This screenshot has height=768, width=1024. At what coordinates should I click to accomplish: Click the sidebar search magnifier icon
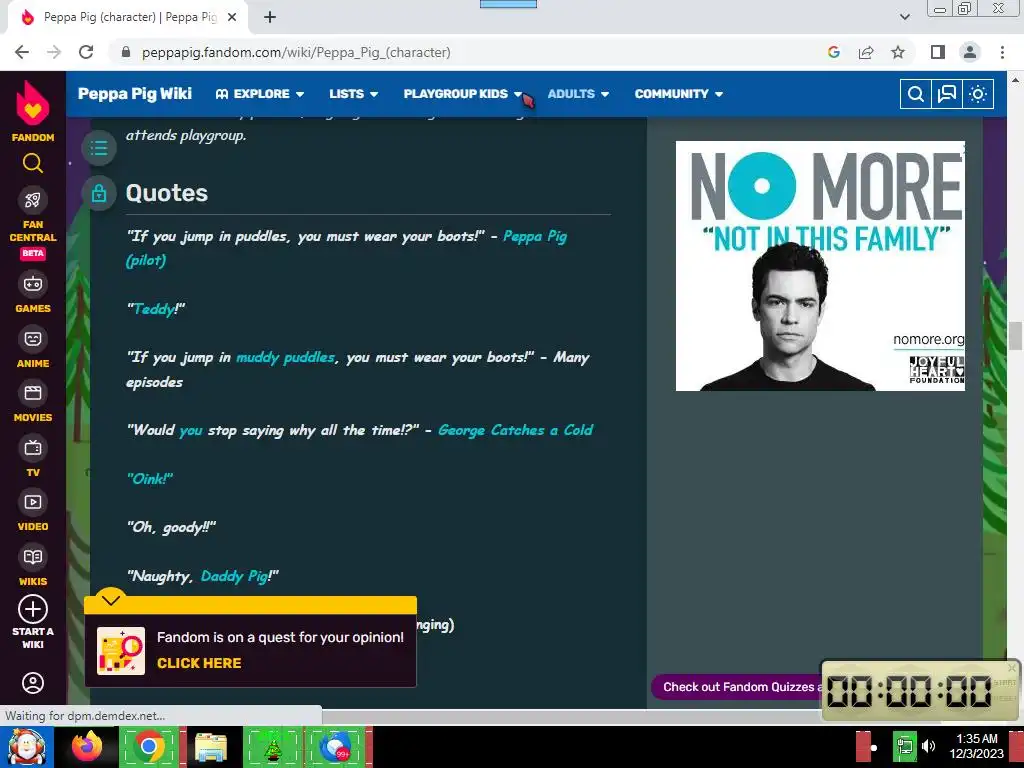pyautogui.click(x=33, y=163)
